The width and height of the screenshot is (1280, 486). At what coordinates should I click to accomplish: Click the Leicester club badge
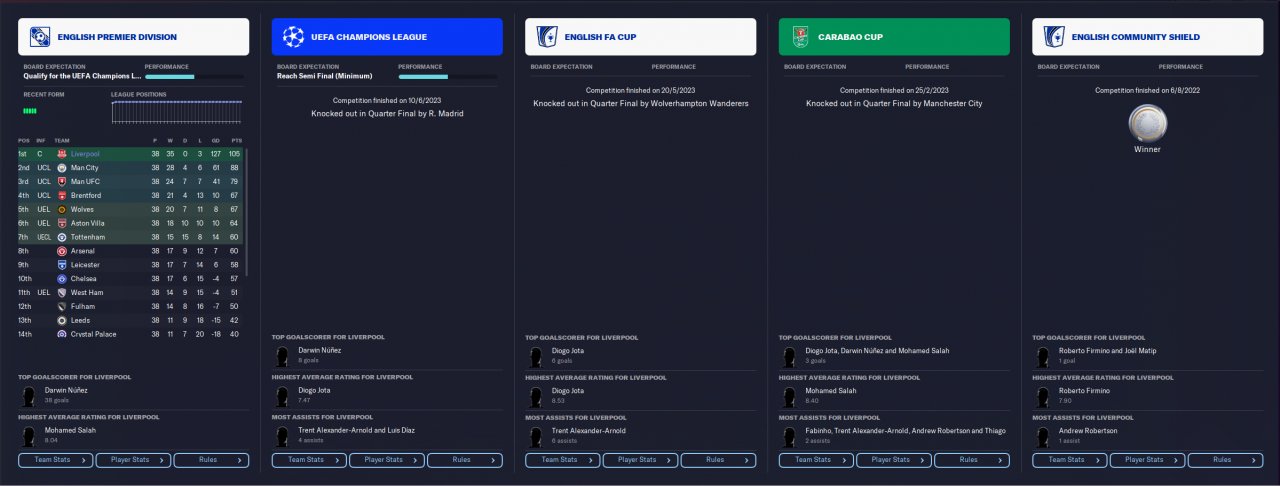point(62,265)
